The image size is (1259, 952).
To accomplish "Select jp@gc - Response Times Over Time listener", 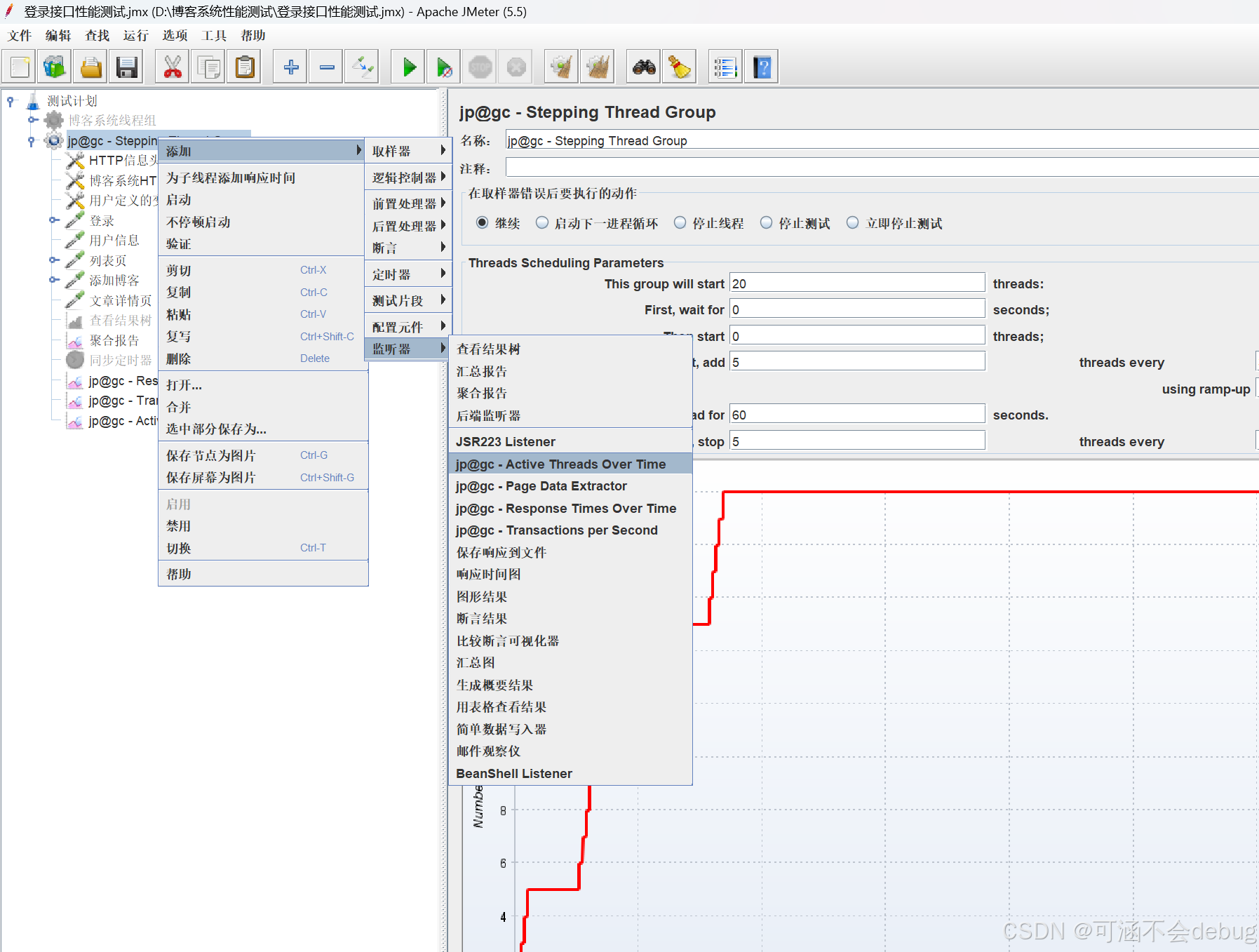I will (x=570, y=508).
